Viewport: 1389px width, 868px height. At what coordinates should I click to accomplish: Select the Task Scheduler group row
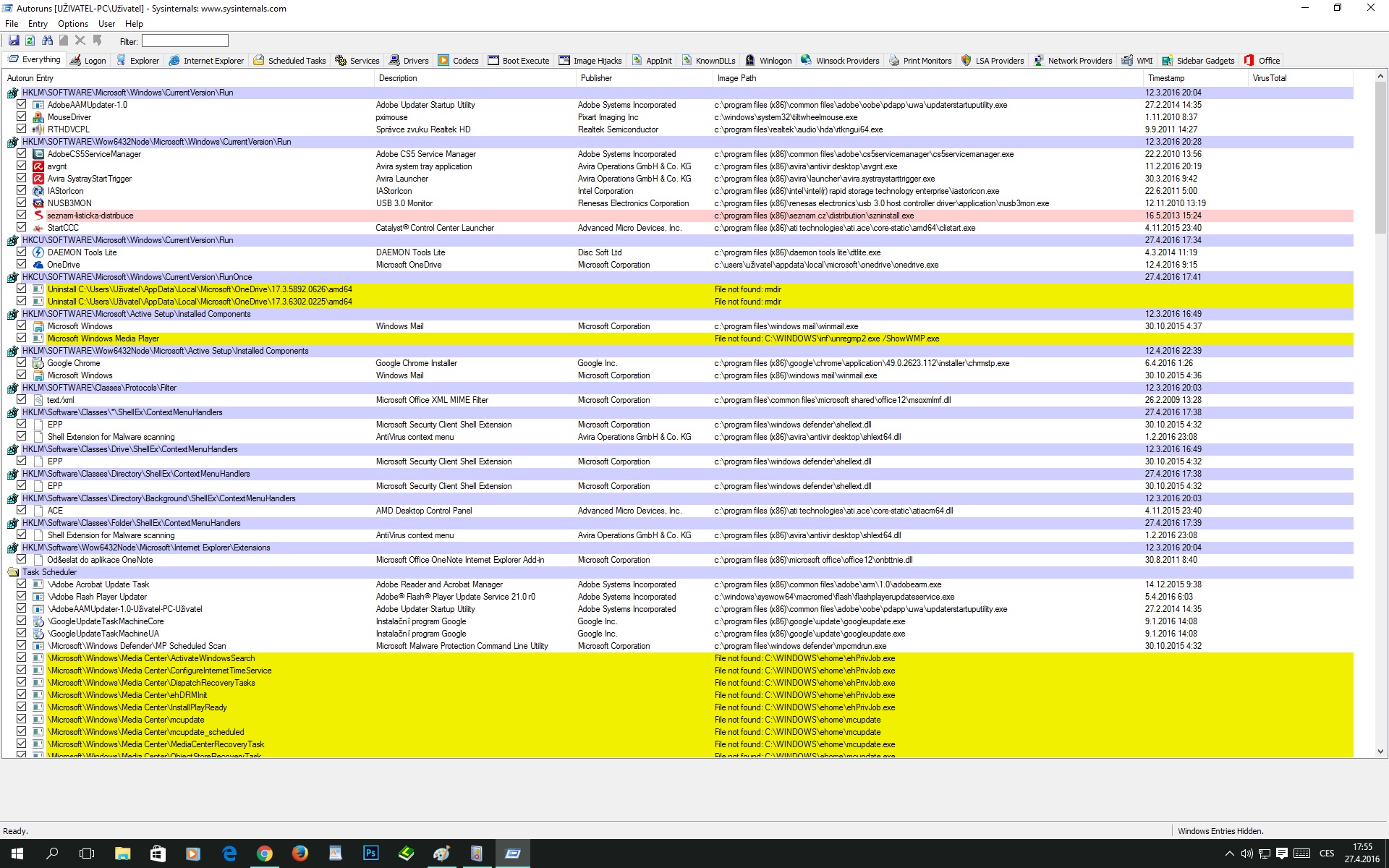point(49,572)
